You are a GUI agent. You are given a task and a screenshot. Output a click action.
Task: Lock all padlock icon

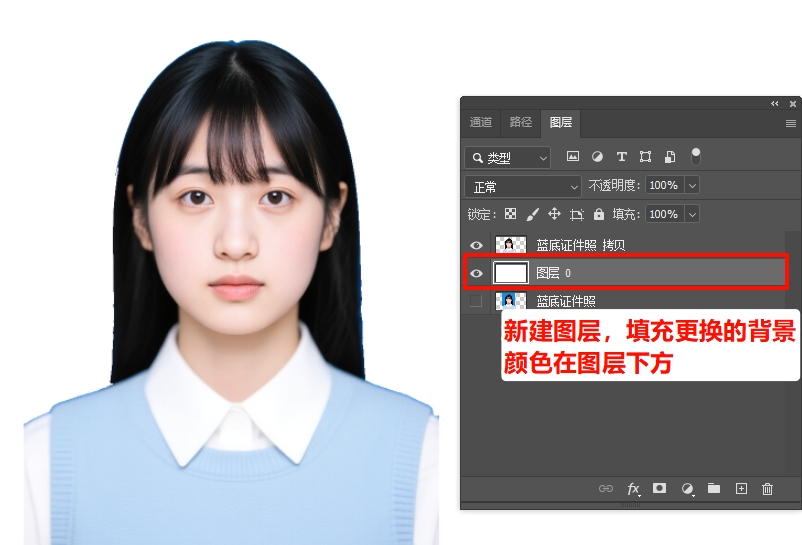[599, 214]
